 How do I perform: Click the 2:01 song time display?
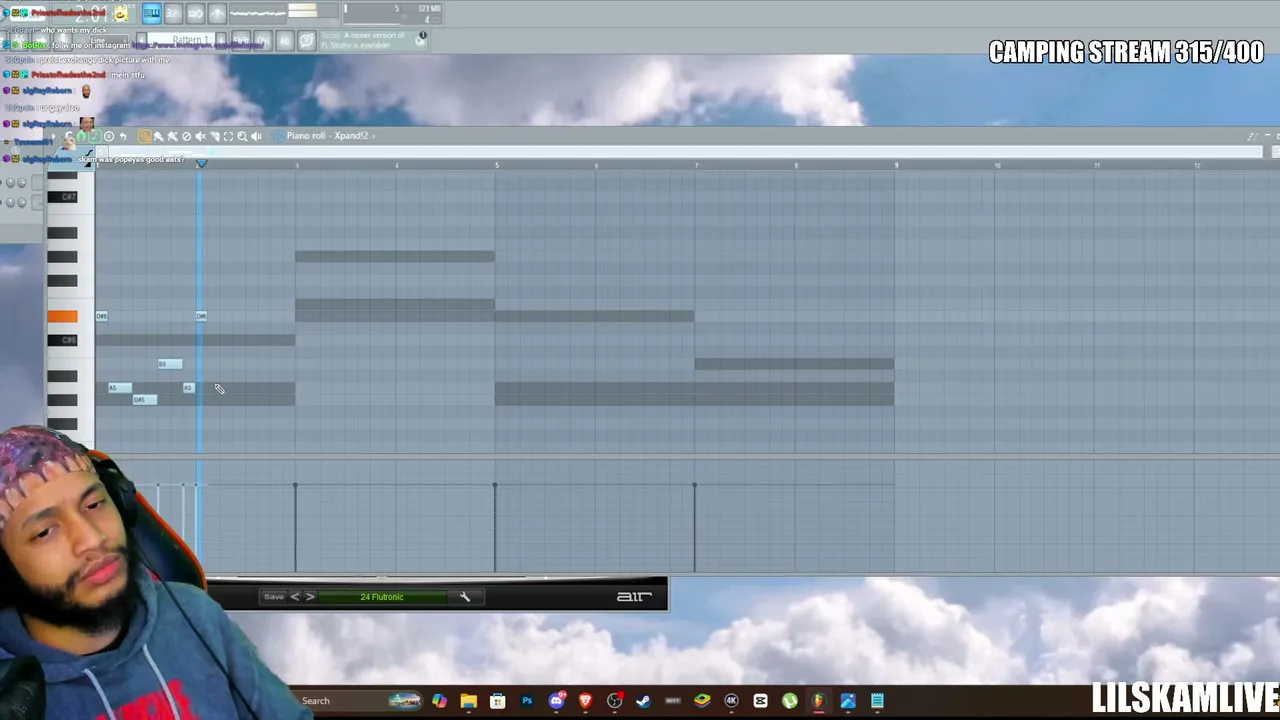coord(90,14)
